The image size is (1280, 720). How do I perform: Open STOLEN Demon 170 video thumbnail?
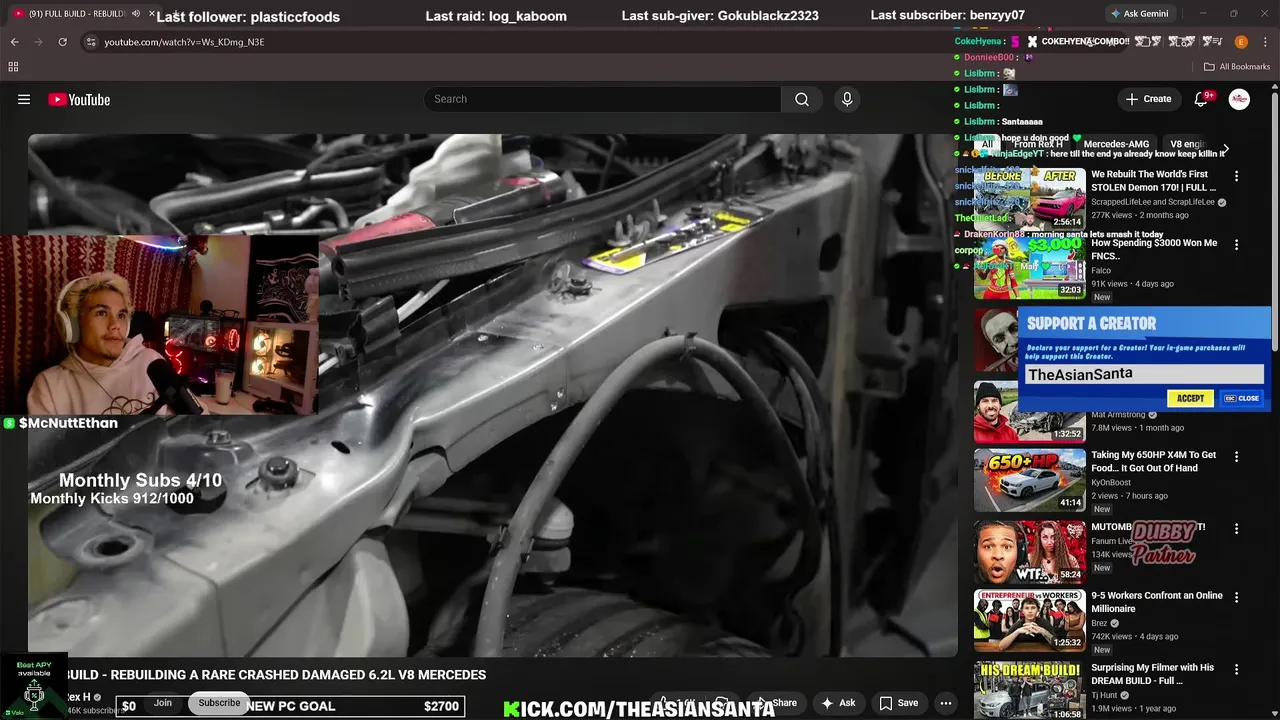click(1030, 198)
